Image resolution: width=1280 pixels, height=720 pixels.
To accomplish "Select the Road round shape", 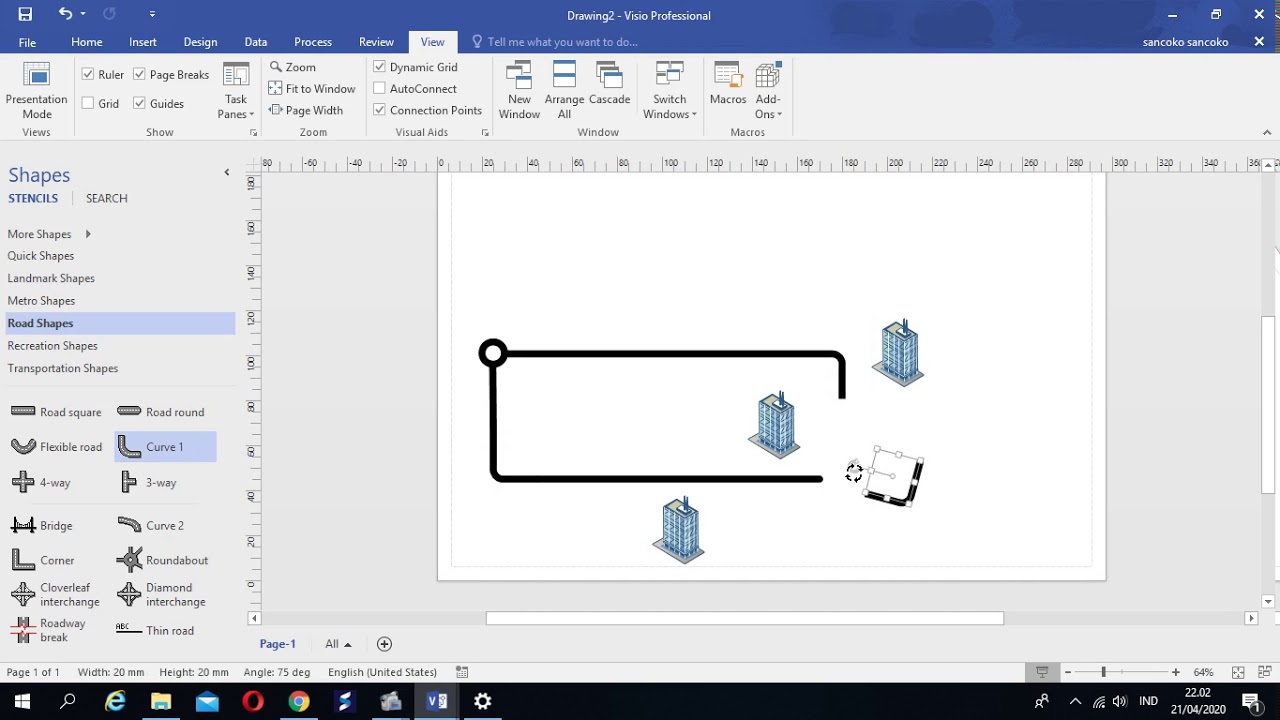I will point(162,412).
